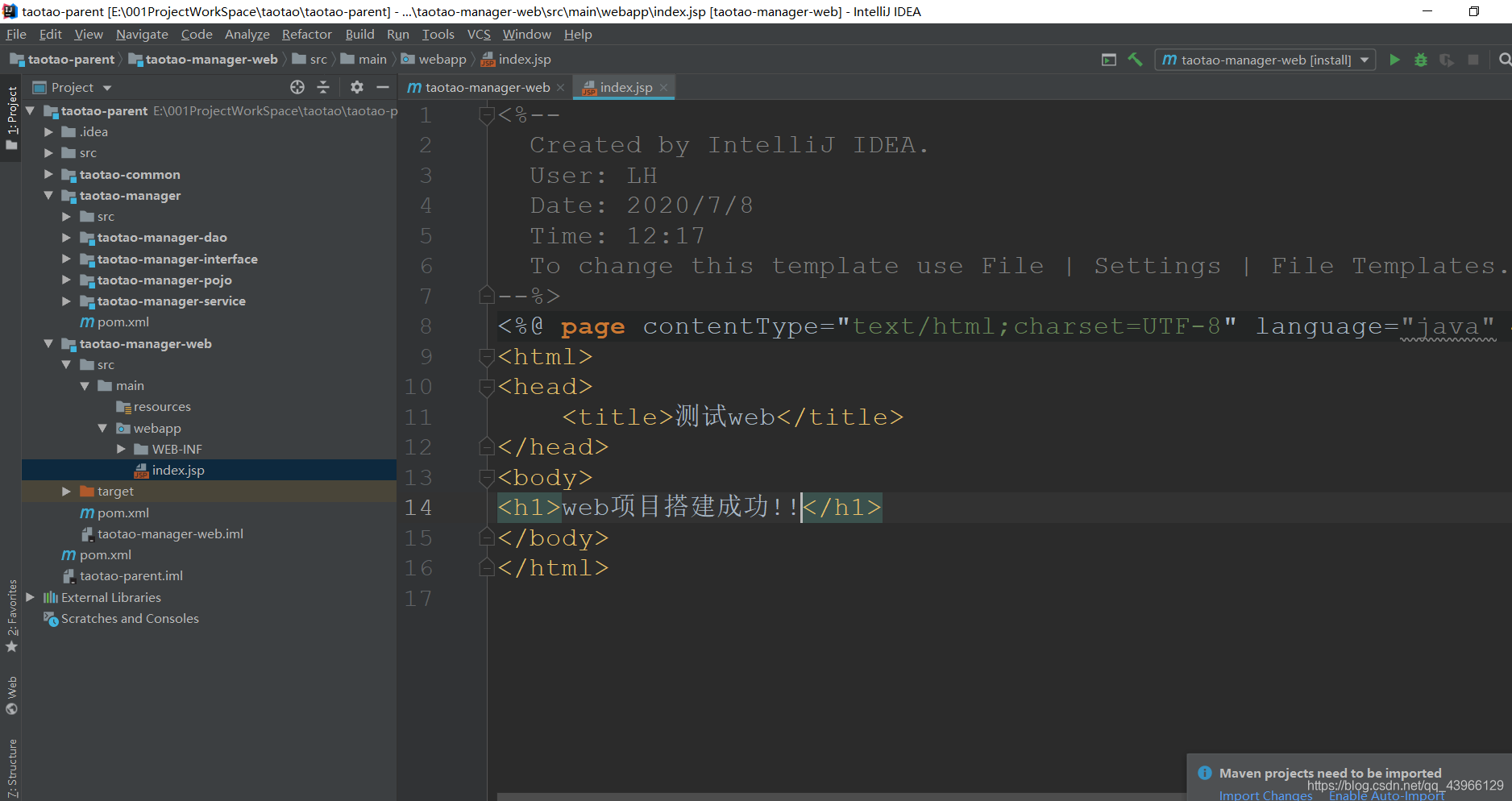Switch to taotao-manager-web editor tab
The height and width of the screenshot is (801, 1512).
click(x=487, y=87)
